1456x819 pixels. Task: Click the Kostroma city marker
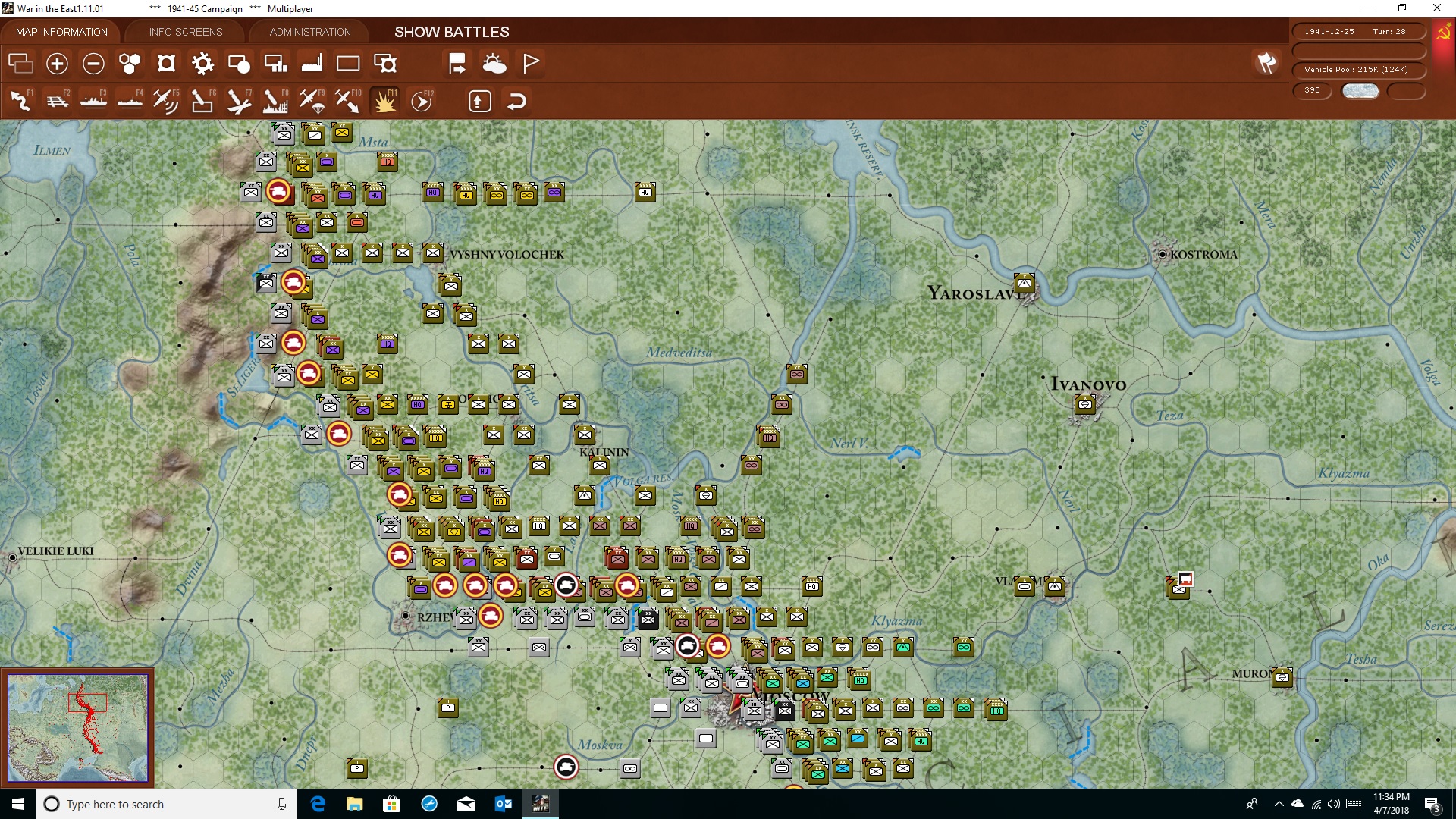pyautogui.click(x=1163, y=254)
